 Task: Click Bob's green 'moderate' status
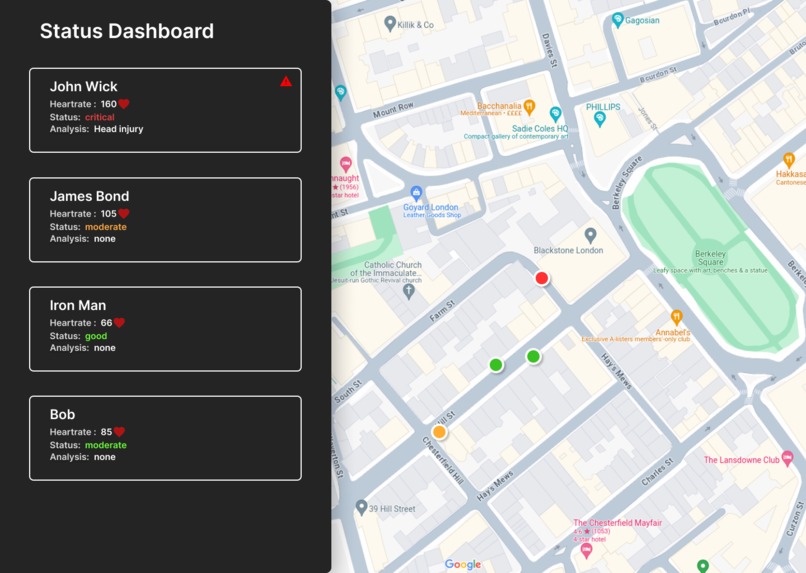click(106, 445)
